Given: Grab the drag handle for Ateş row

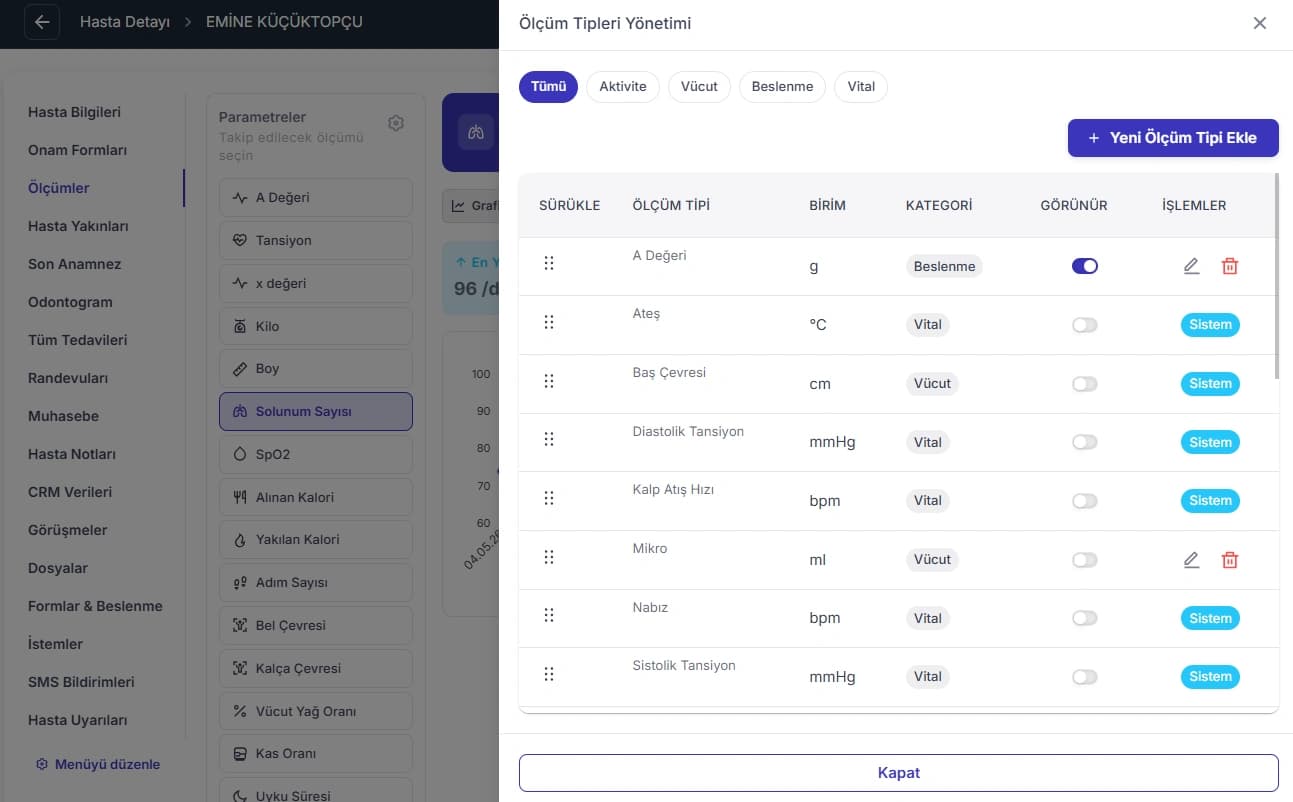Looking at the screenshot, I should (x=549, y=322).
